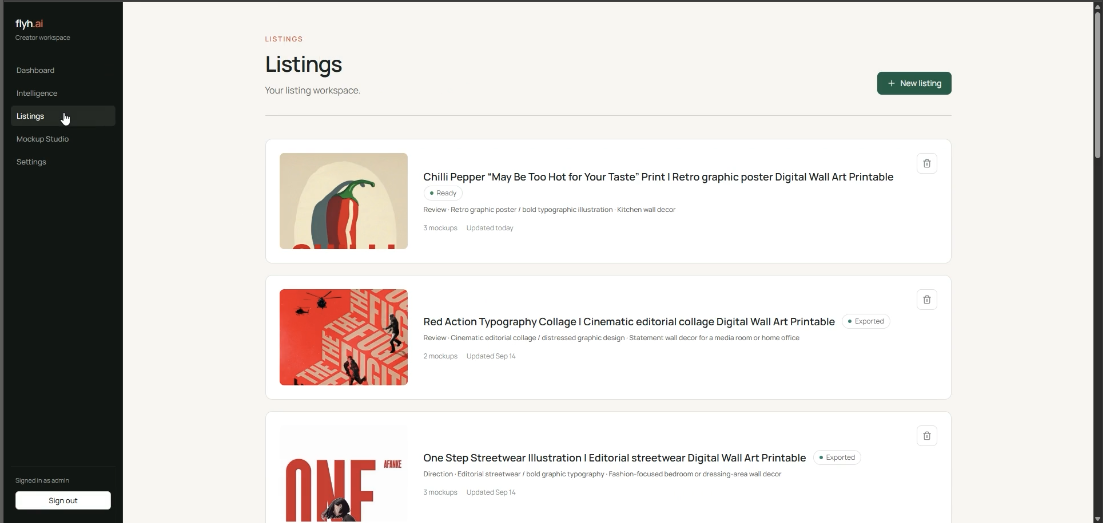
Task: Click the Exported badge on Red Action listing
Action: pos(866,321)
